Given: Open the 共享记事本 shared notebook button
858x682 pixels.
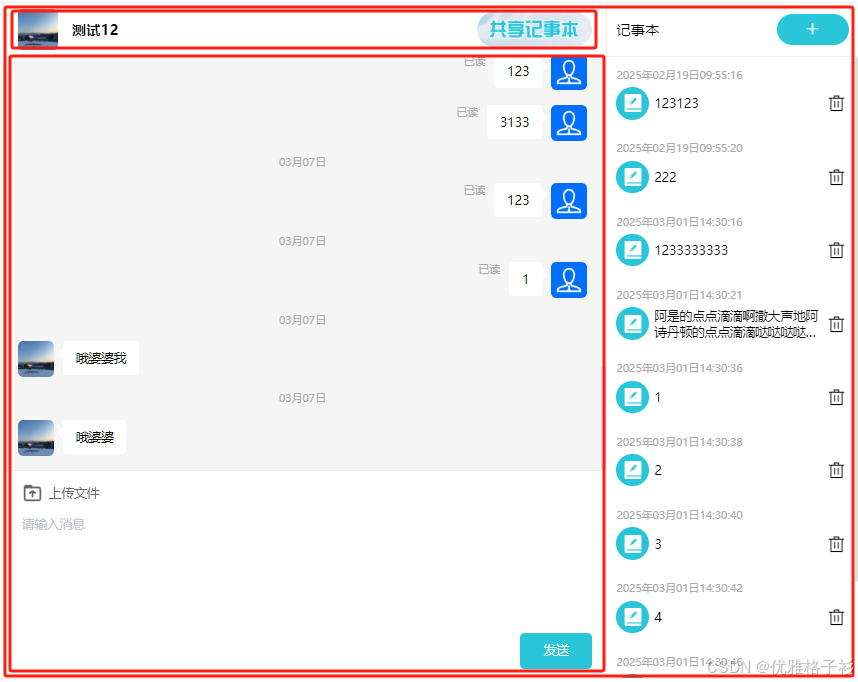Looking at the screenshot, I should click(534, 30).
